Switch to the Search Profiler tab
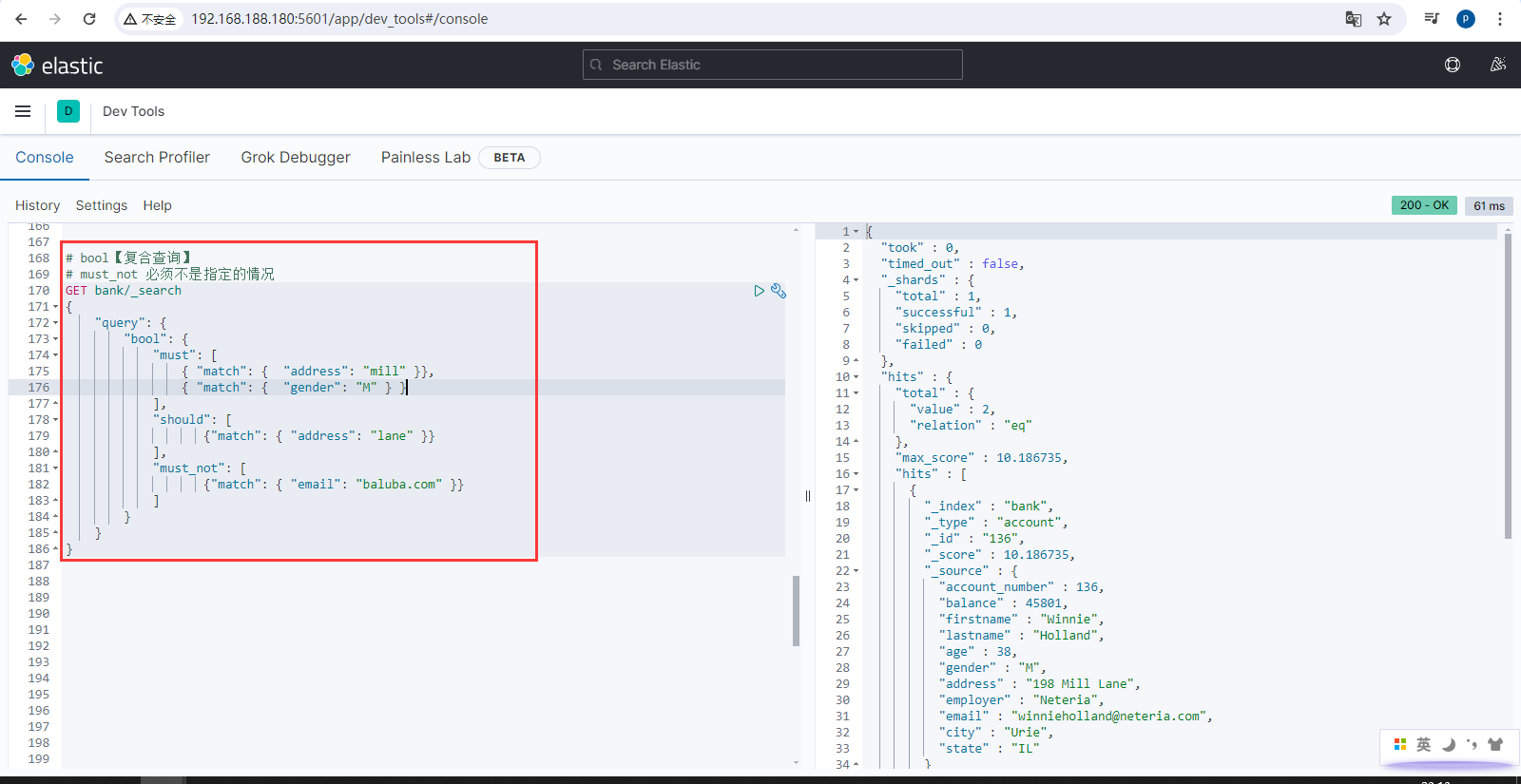1521x784 pixels. click(x=157, y=157)
